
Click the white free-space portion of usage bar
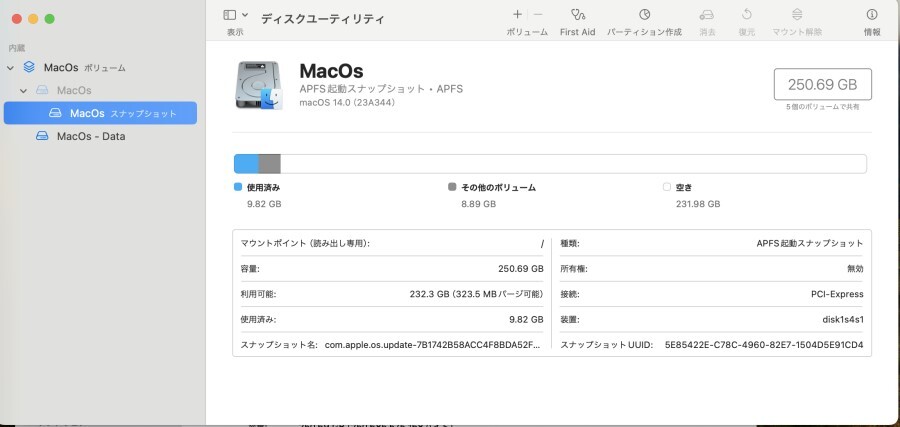573,164
